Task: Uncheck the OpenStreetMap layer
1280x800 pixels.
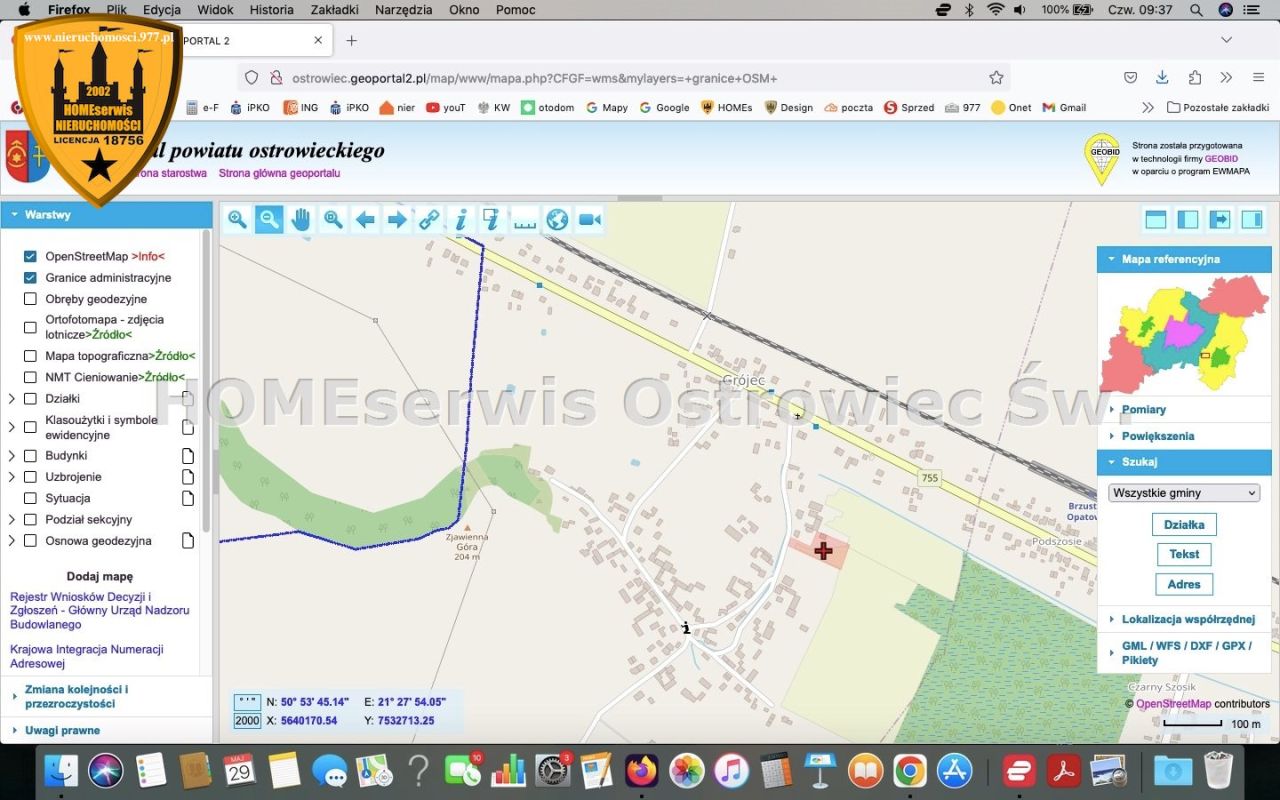Action: 30,256
